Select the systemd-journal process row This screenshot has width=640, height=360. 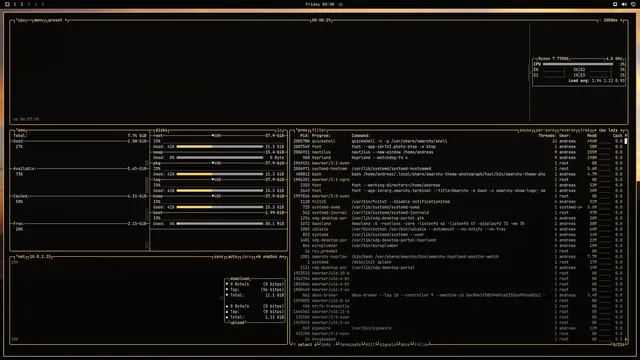[x=458, y=213]
